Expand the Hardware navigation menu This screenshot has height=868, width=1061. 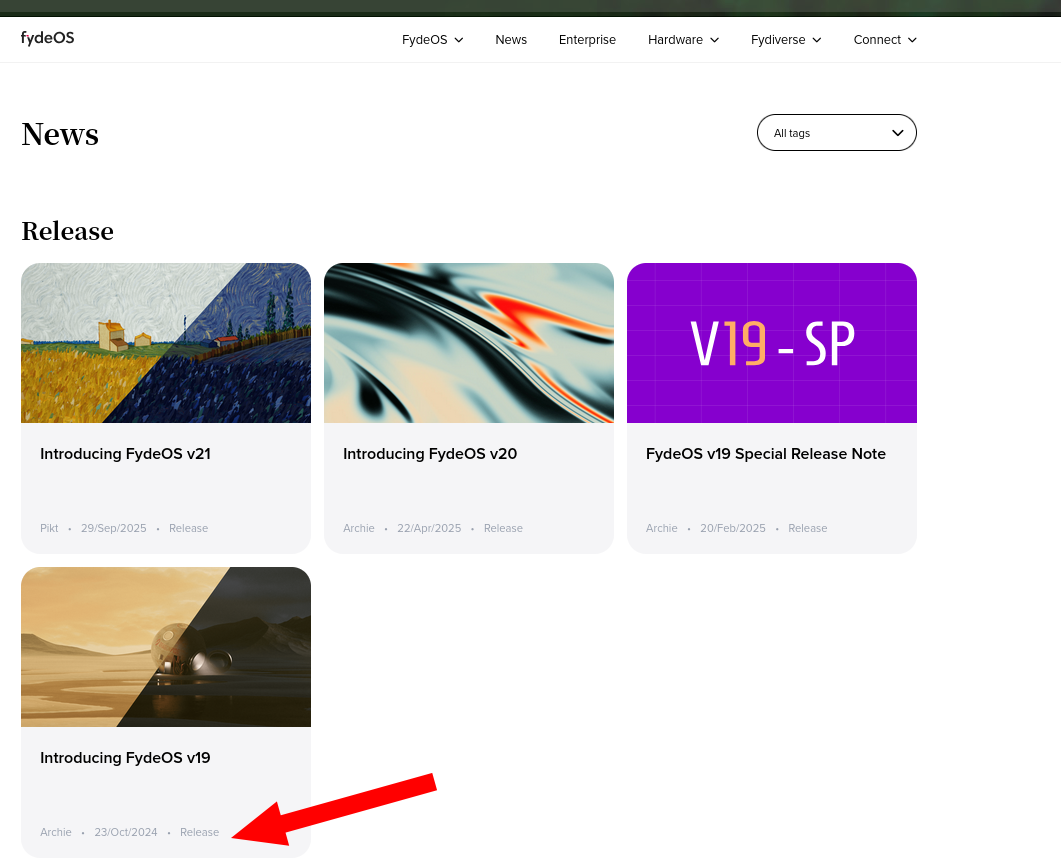(683, 40)
